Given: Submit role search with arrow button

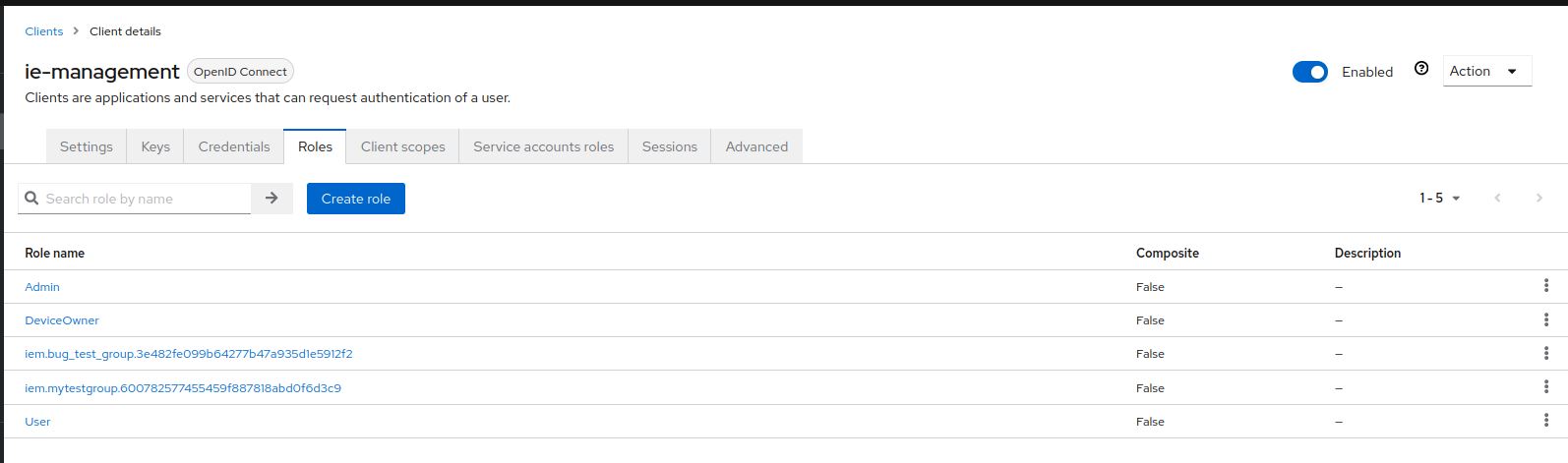Looking at the screenshot, I should click(271, 199).
